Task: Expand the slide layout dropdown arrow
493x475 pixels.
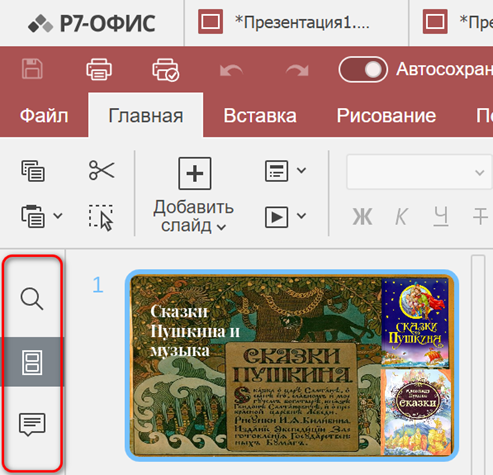Action: tap(301, 170)
